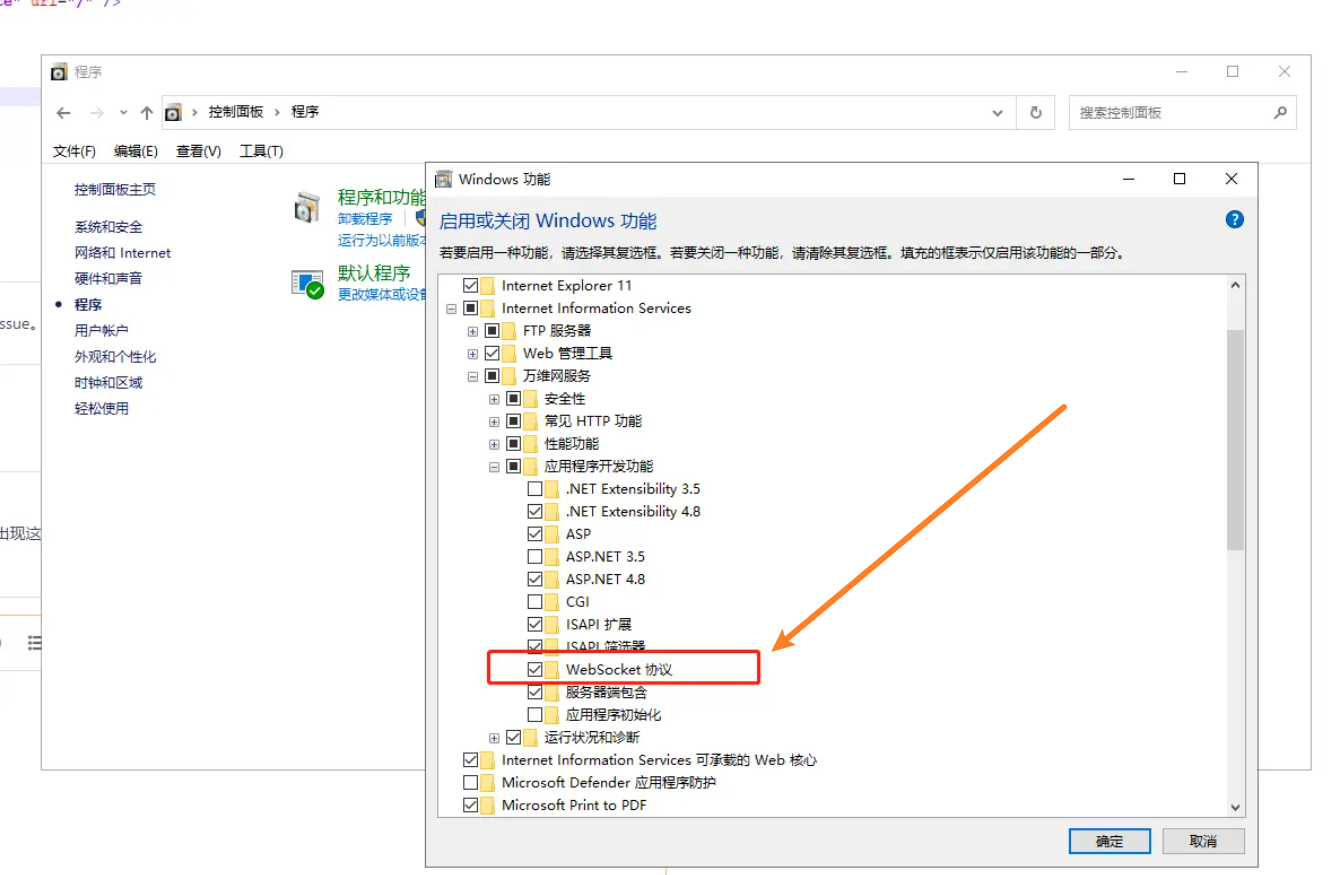Open the 网络和 Internet link
The height and width of the screenshot is (875, 1329).
[122, 253]
